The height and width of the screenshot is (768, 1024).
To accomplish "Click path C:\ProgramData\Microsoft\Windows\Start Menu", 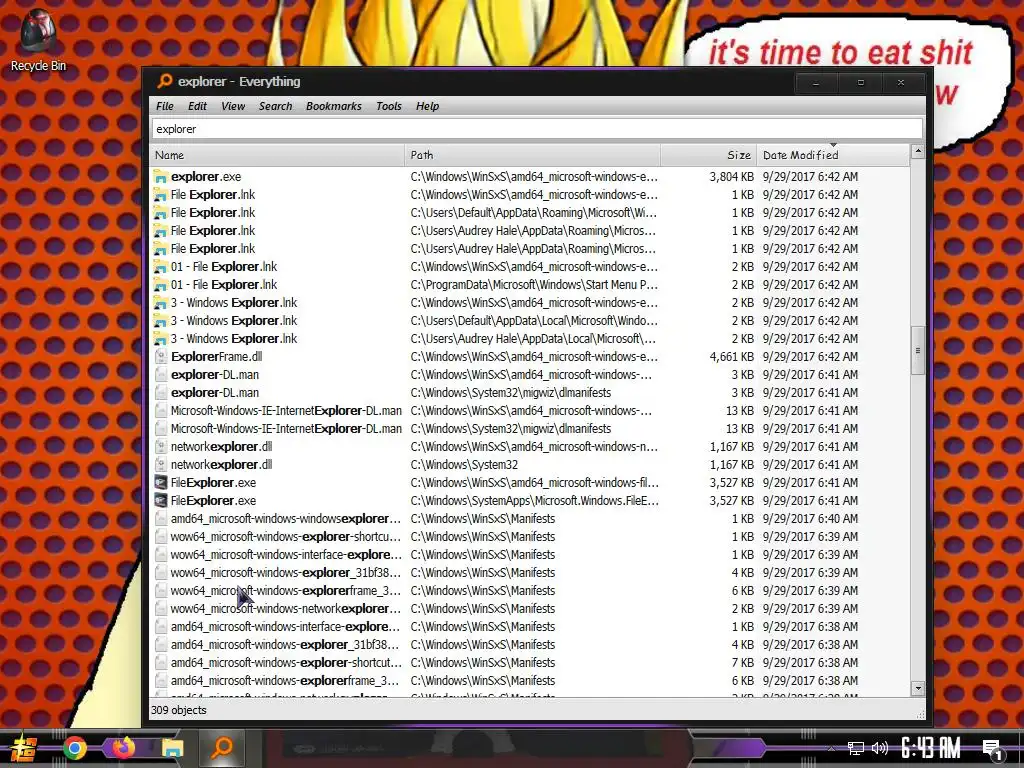I will click(x=534, y=285).
